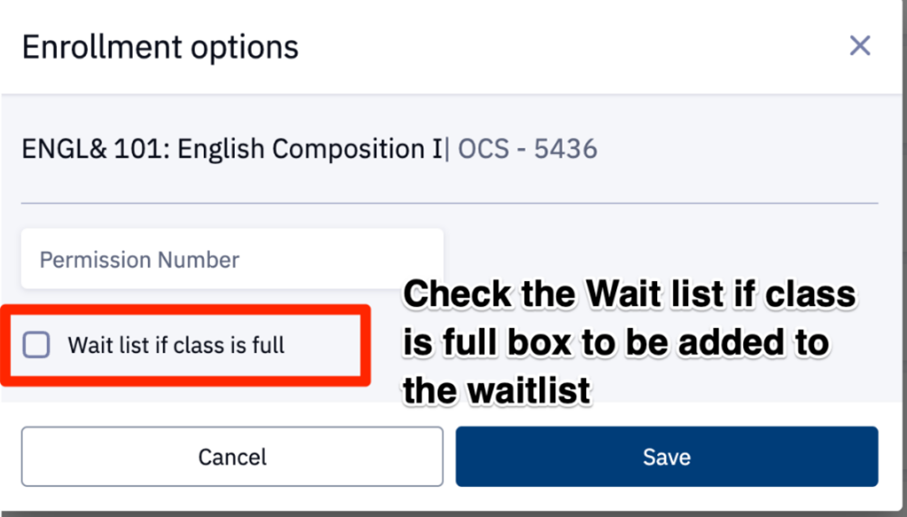Click the black waitlist instruction annotation text

(628, 342)
